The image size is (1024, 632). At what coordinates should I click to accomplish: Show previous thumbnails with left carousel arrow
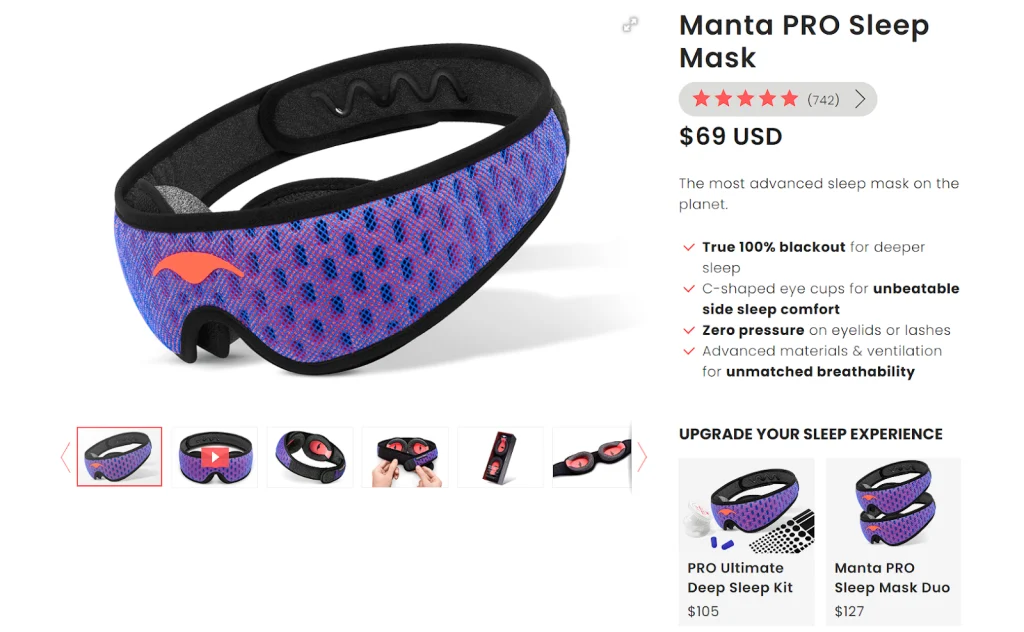(x=65, y=457)
